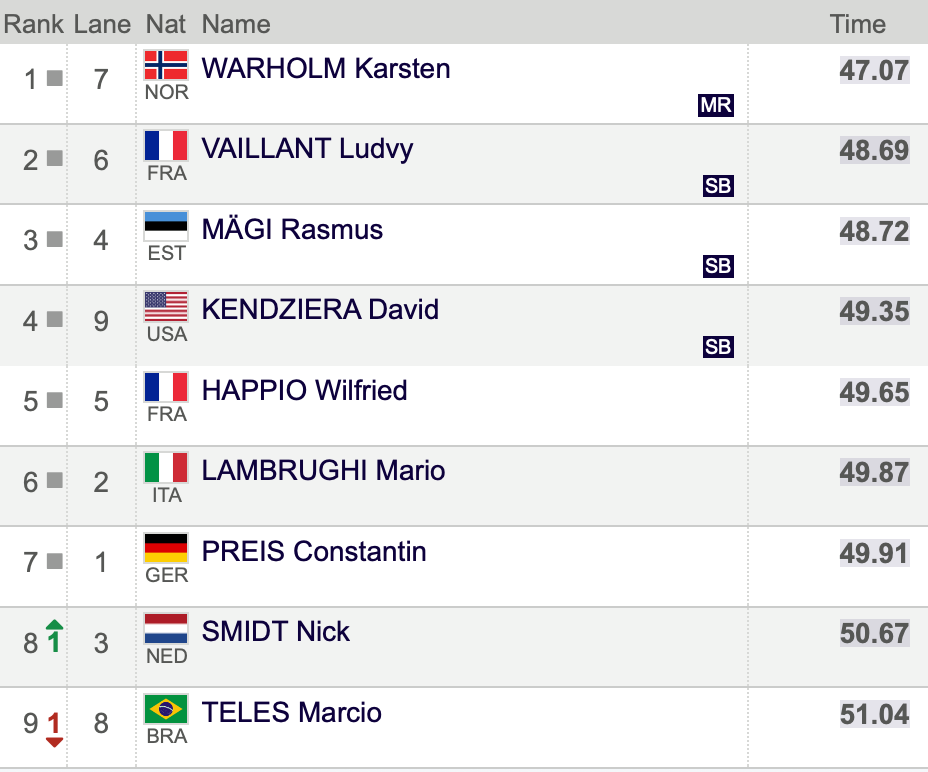
Task: Click the green up arrow for rank 8
Action: click(x=54, y=636)
